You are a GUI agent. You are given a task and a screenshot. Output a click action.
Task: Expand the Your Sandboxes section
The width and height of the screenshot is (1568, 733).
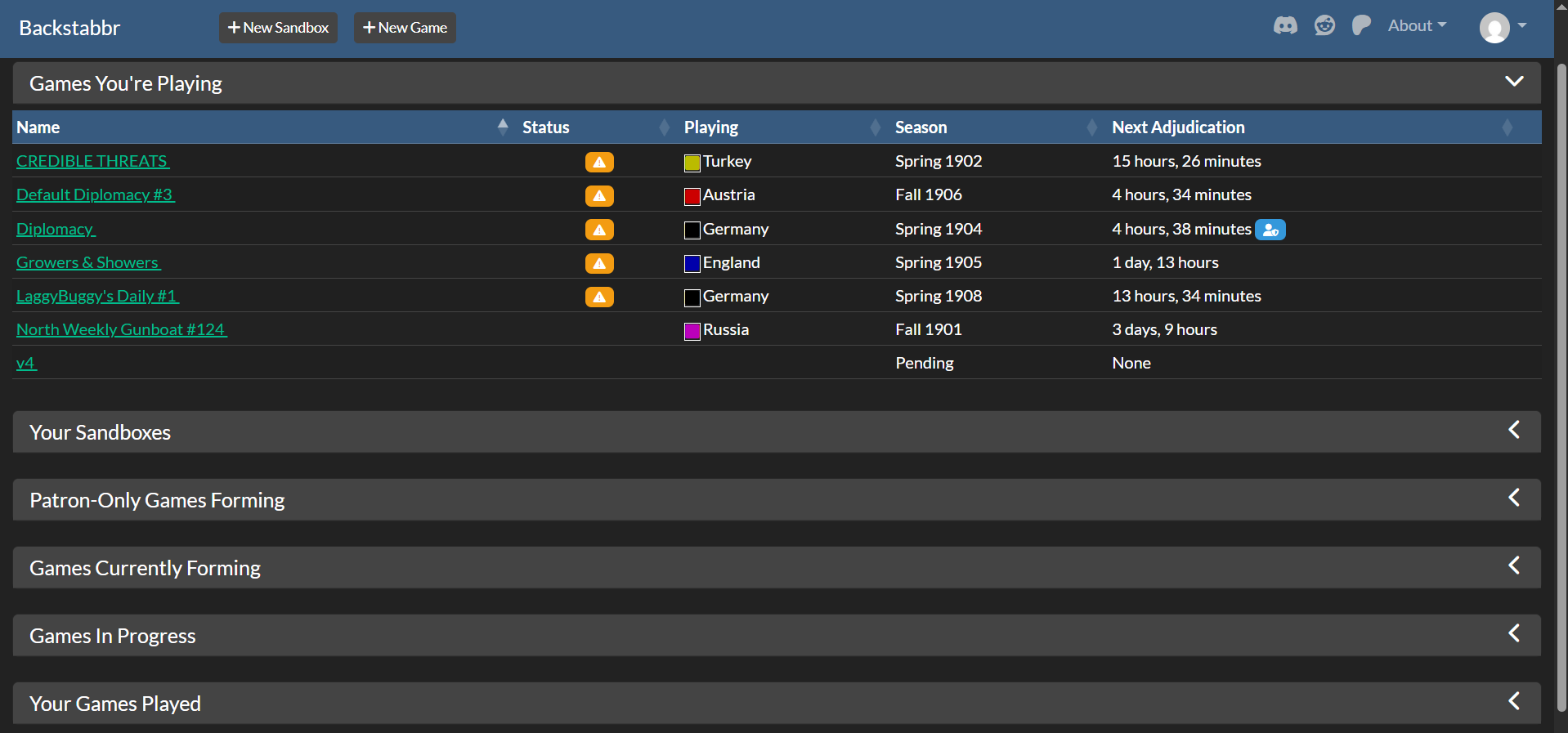click(1514, 431)
